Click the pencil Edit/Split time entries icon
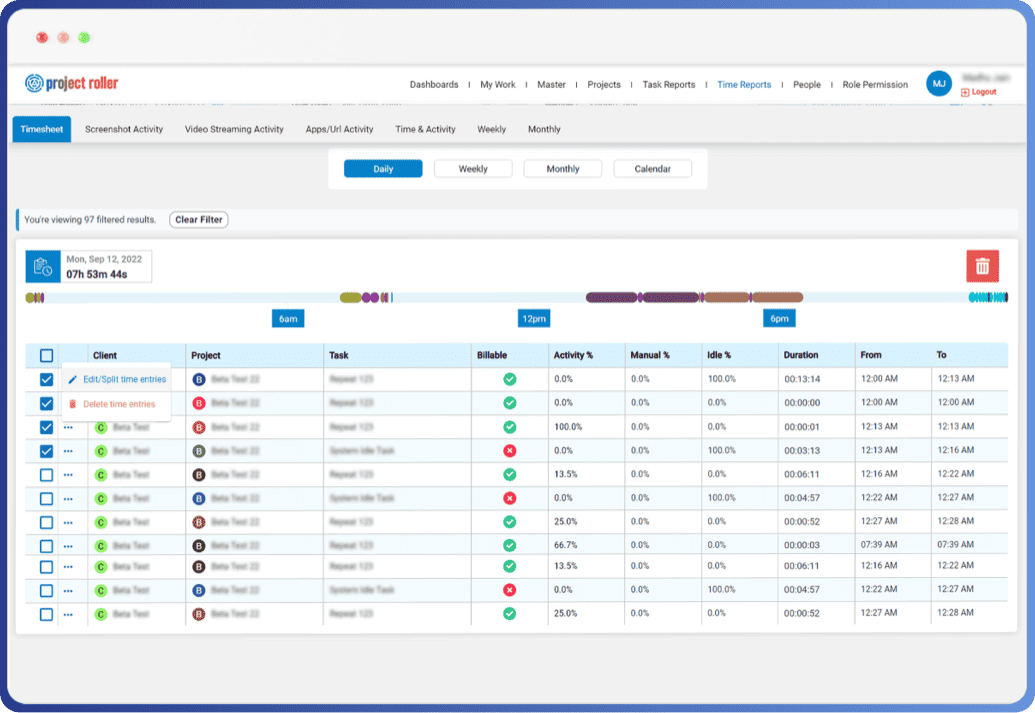 tap(73, 380)
